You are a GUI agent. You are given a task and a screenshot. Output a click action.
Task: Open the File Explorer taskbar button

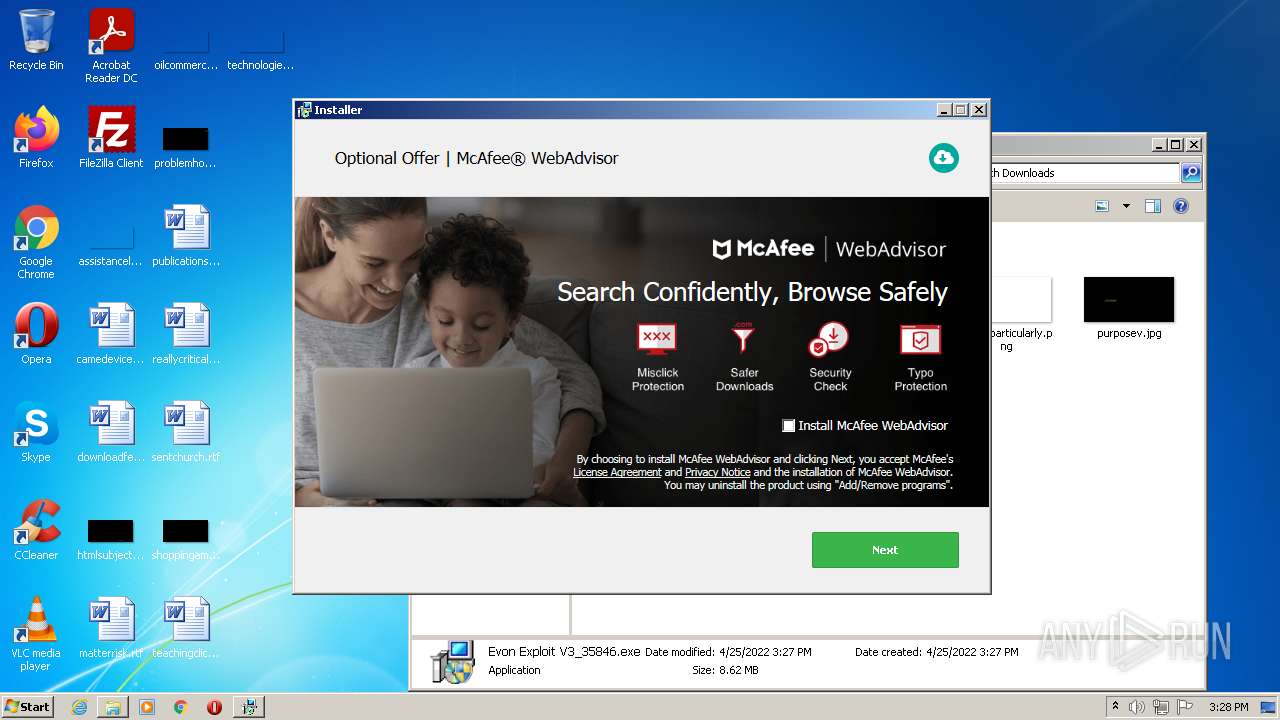point(113,707)
